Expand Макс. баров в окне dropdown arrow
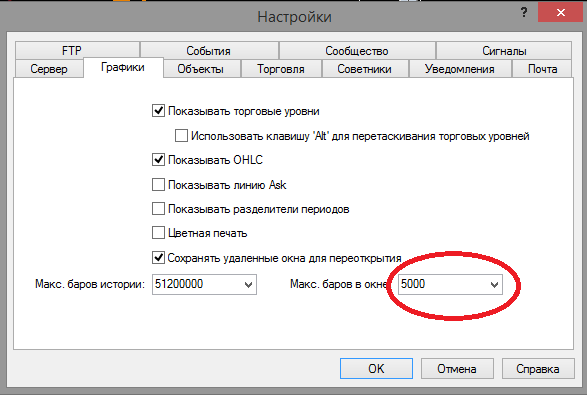The image size is (587, 395). click(x=494, y=285)
